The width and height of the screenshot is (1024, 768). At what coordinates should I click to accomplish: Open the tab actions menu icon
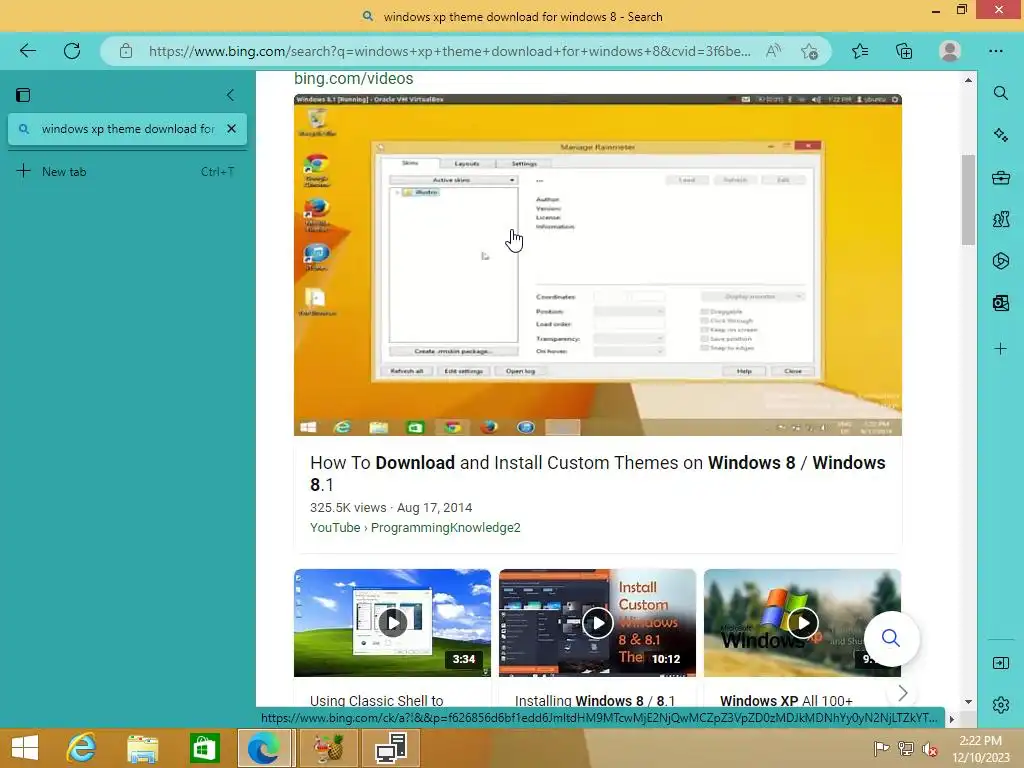(x=23, y=95)
